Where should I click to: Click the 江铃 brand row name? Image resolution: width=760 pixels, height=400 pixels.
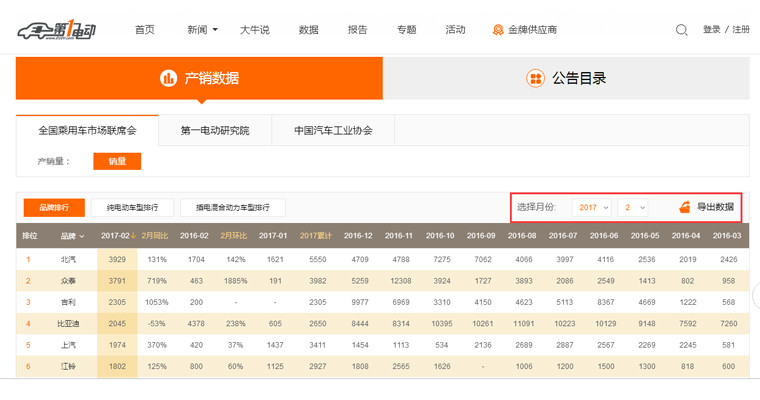pyautogui.click(x=68, y=366)
